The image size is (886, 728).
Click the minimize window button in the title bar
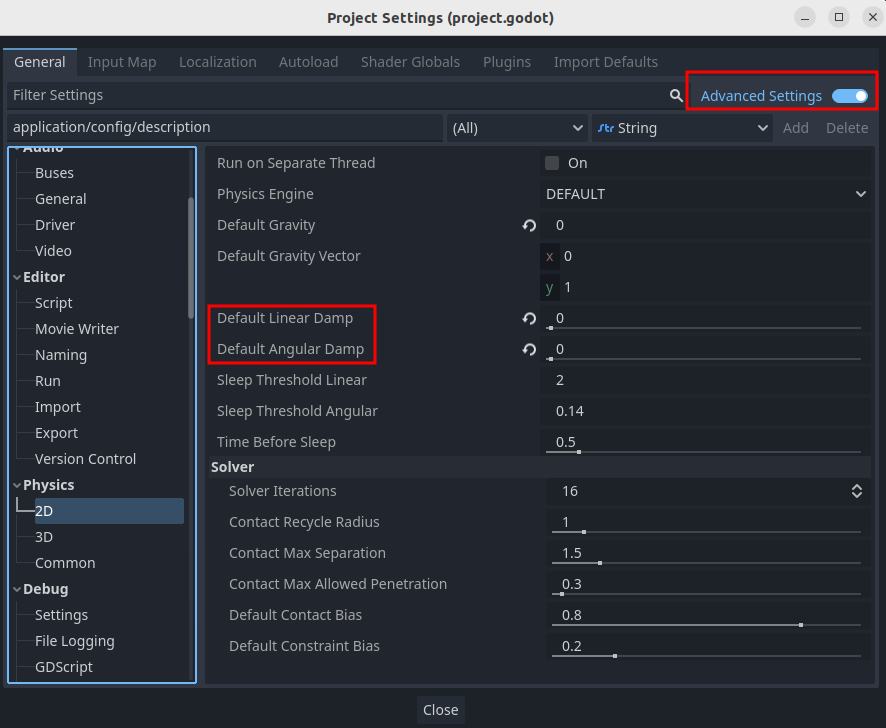click(x=806, y=18)
